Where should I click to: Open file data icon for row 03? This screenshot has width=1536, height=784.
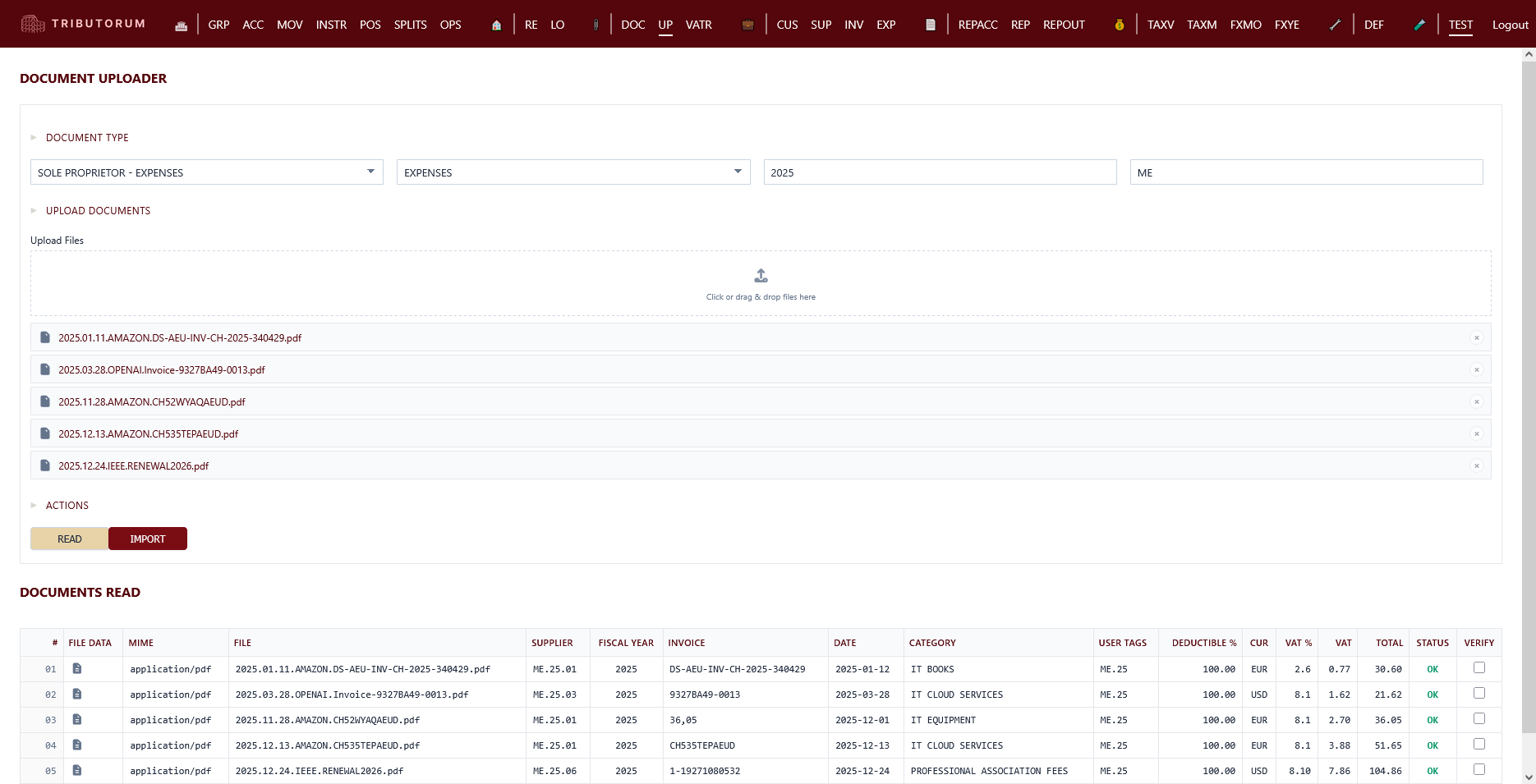coord(77,720)
